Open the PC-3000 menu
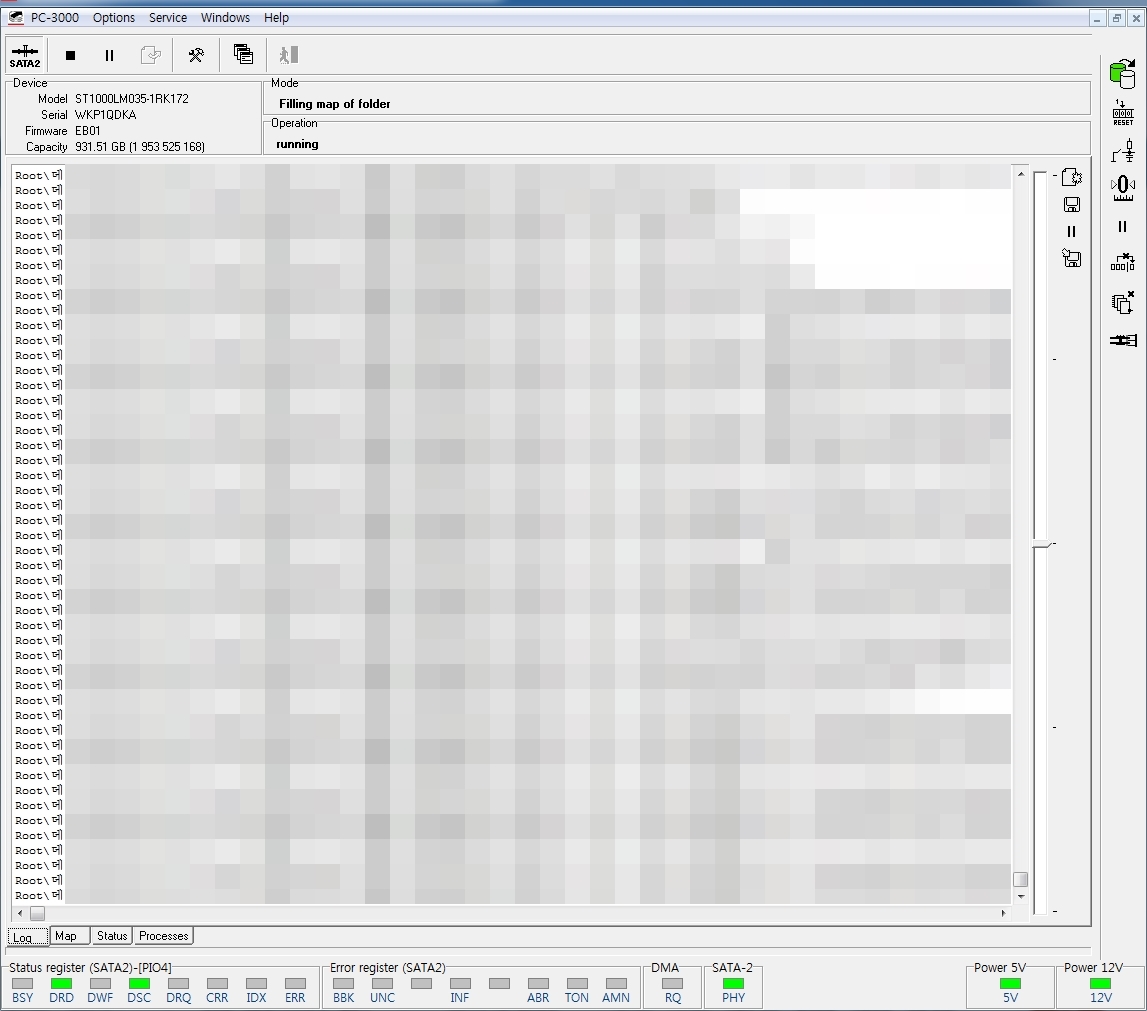The height and width of the screenshot is (1011, 1147). (x=55, y=18)
